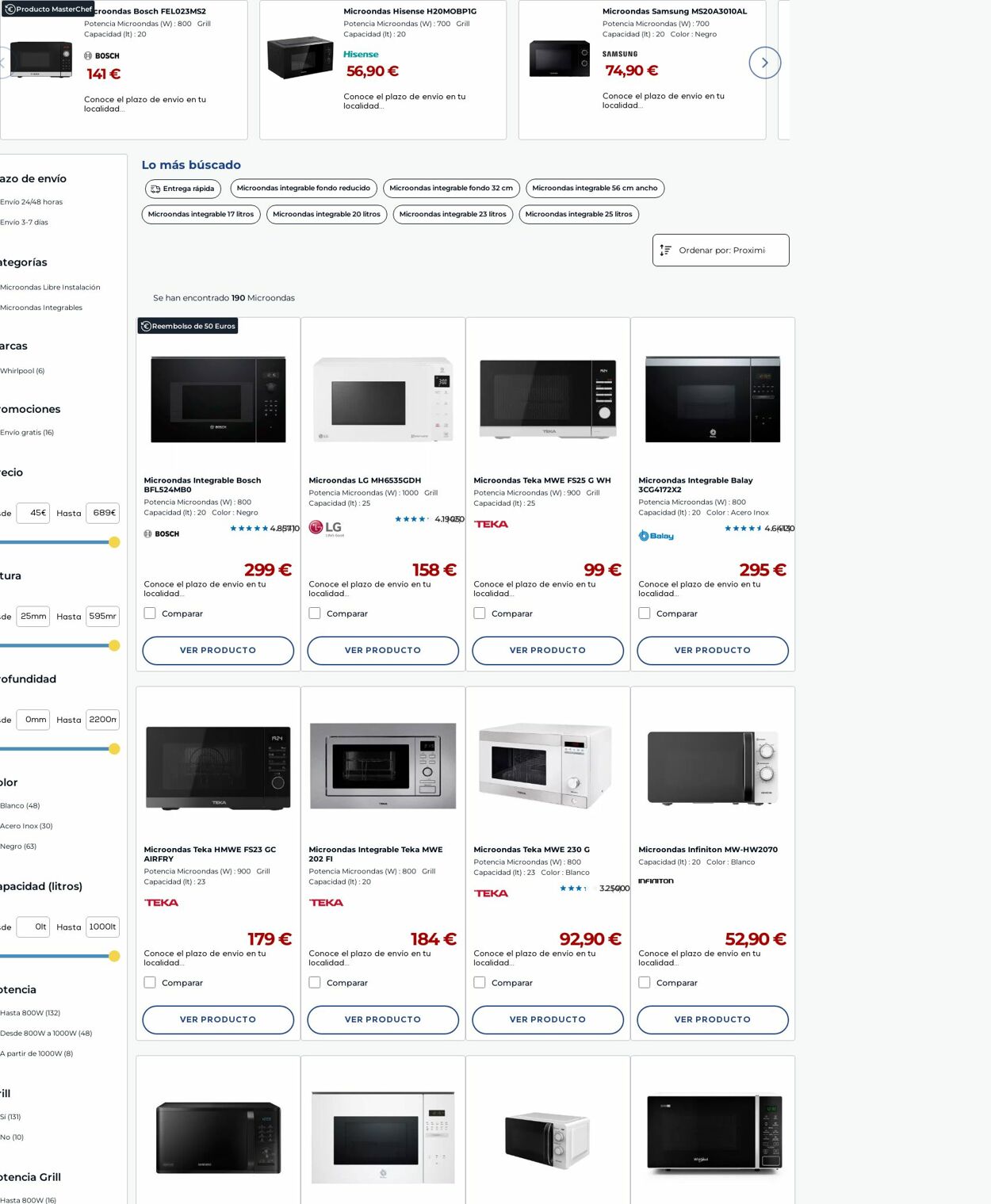This screenshot has height=1204, width=991.
Task: Click VER PRODUCTO for Teka MWE 230 G
Action: point(548,1019)
